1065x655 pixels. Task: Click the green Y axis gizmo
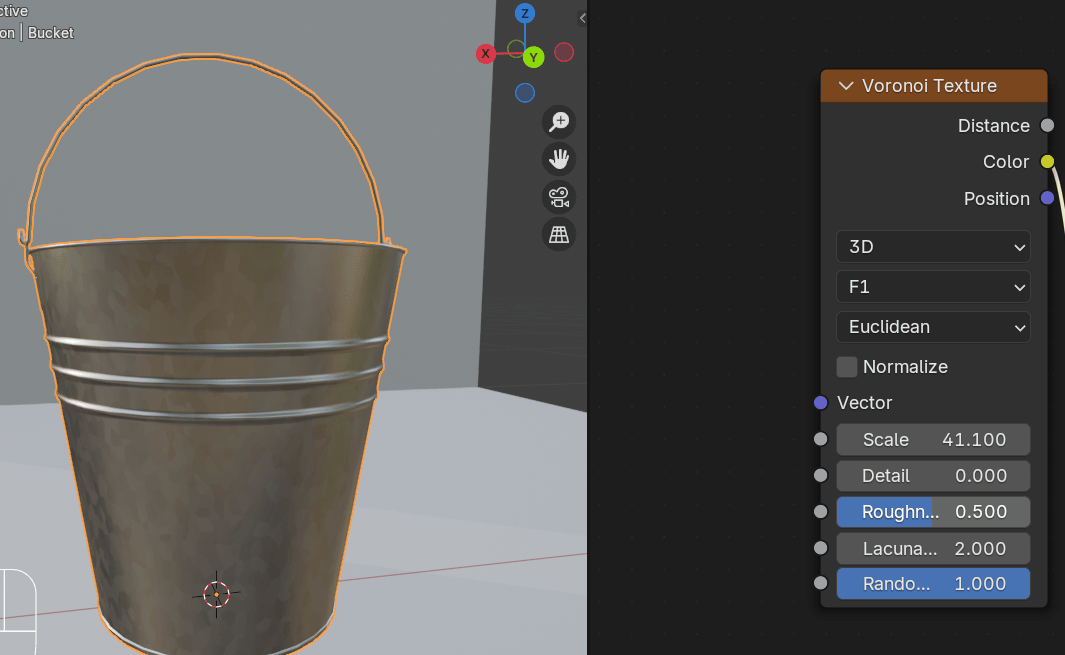tap(533, 57)
